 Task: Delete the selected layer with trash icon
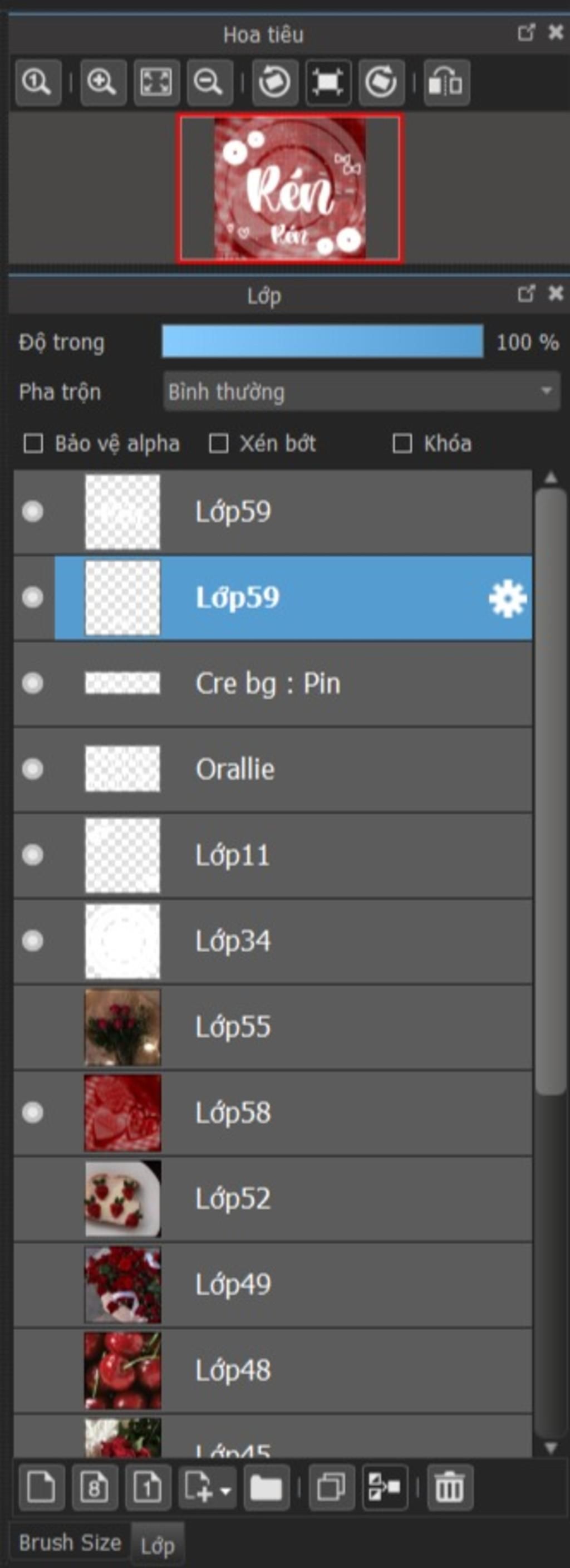[x=450, y=1488]
